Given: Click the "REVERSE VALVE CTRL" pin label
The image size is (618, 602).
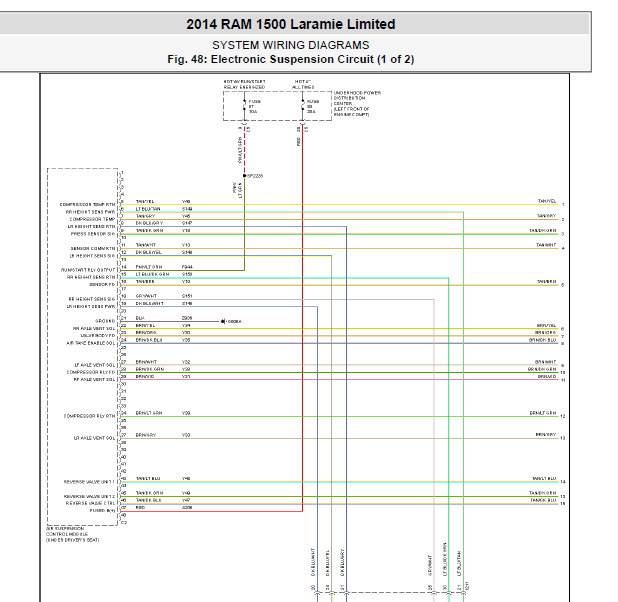Looking at the screenshot, I should tap(91, 503).
